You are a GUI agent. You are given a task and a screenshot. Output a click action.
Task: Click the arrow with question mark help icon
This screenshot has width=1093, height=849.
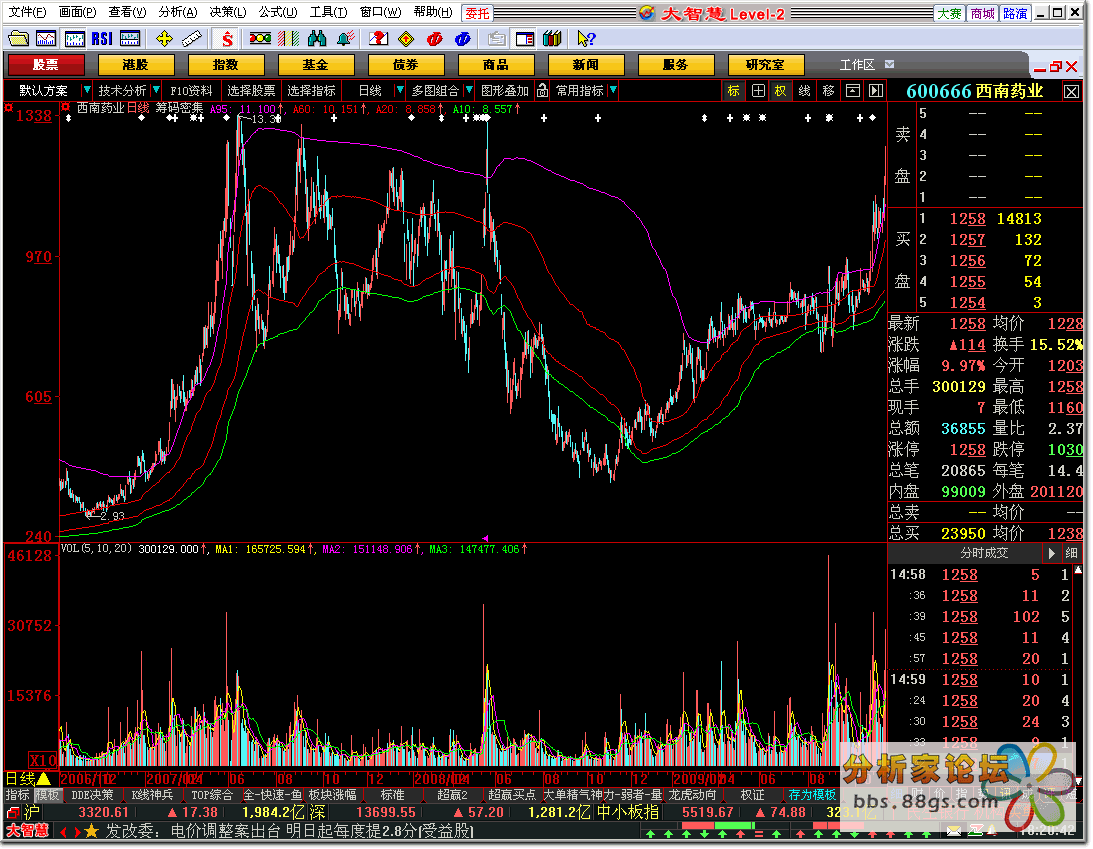(x=586, y=39)
